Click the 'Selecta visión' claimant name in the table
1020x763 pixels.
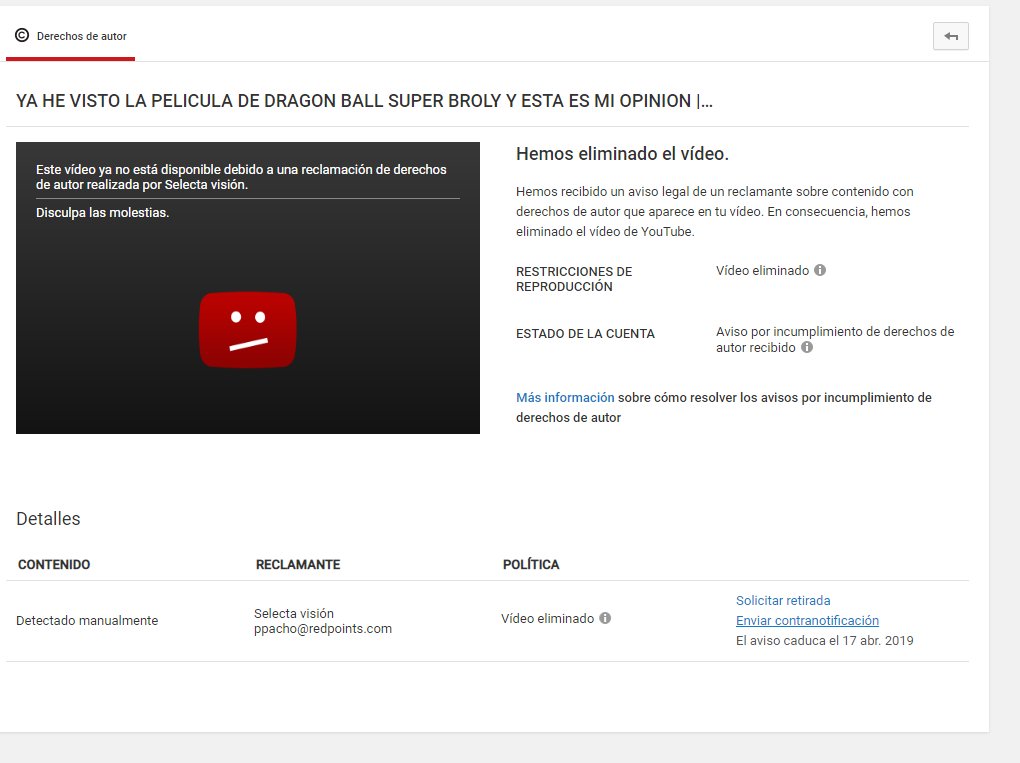293,613
